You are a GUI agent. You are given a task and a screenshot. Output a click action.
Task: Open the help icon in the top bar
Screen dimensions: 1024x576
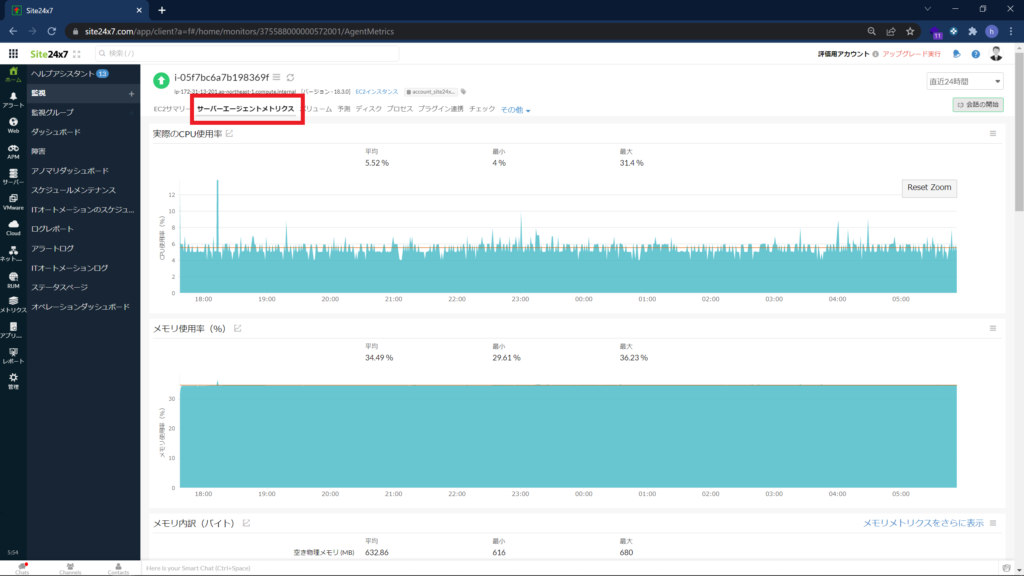coord(976,54)
